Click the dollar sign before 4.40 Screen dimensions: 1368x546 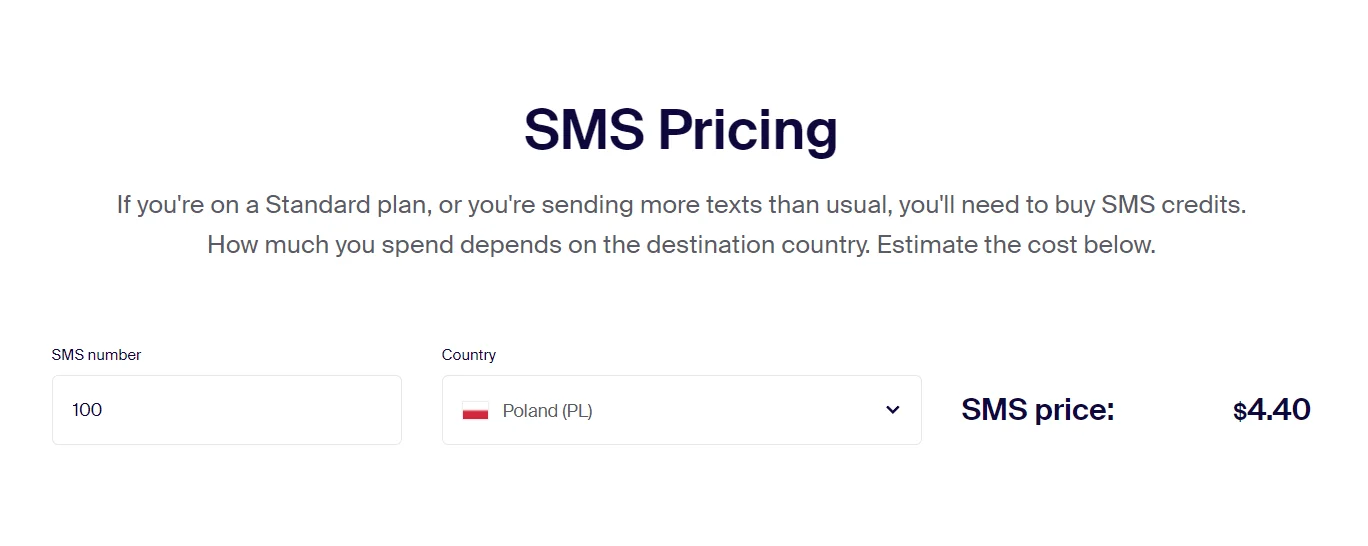(x=1240, y=412)
